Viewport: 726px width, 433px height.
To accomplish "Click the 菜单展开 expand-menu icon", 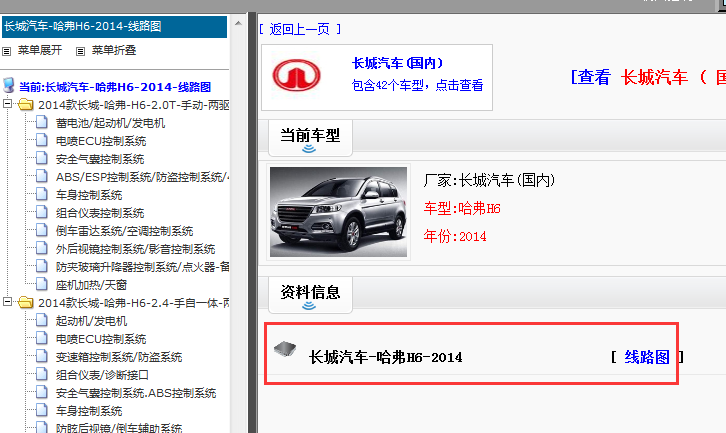I will (x=6, y=51).
